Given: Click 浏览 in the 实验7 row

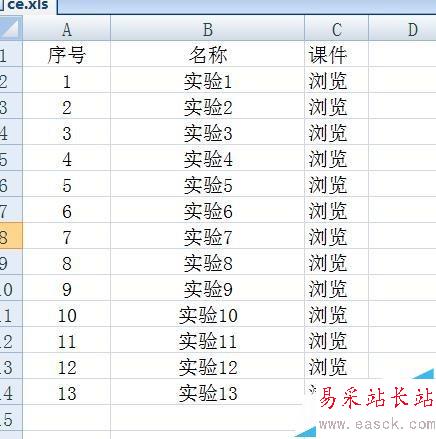Looking at the screenshot, I should click(x=336, y=237).
